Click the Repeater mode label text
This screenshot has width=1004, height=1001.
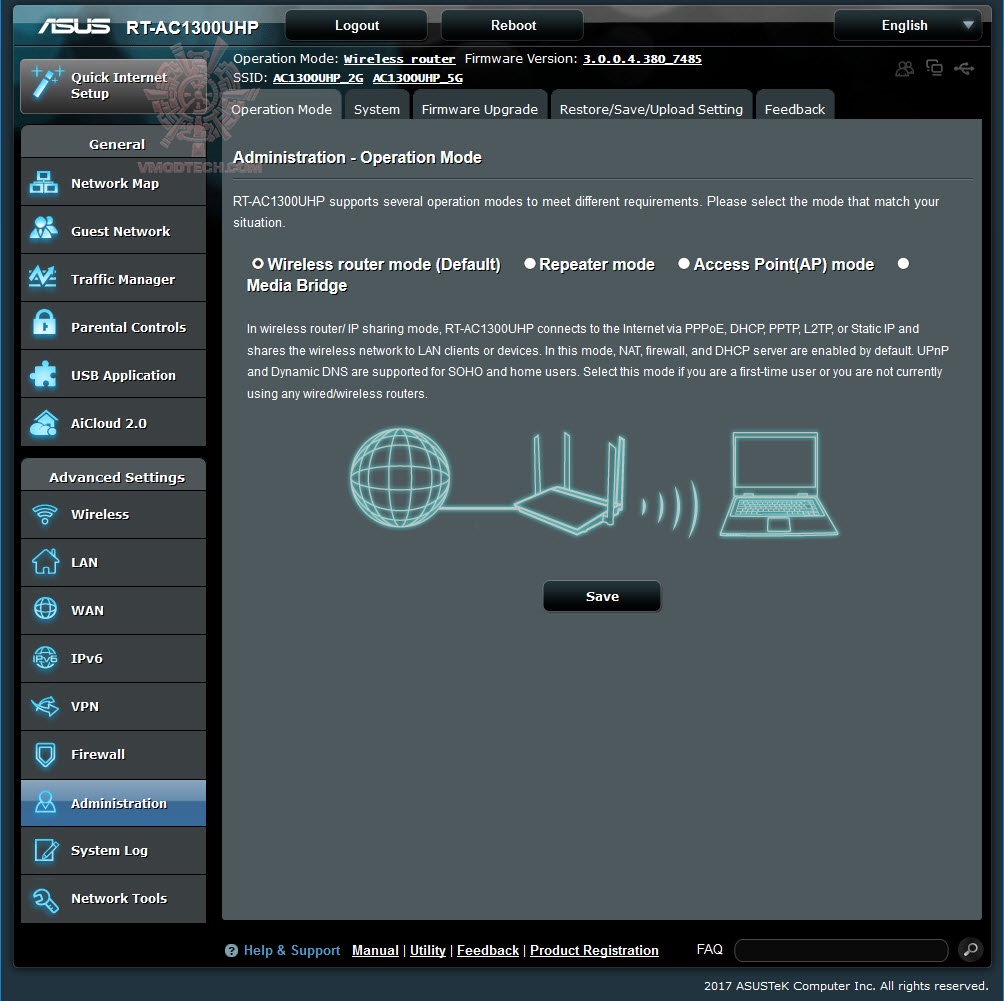pos(597,264)
